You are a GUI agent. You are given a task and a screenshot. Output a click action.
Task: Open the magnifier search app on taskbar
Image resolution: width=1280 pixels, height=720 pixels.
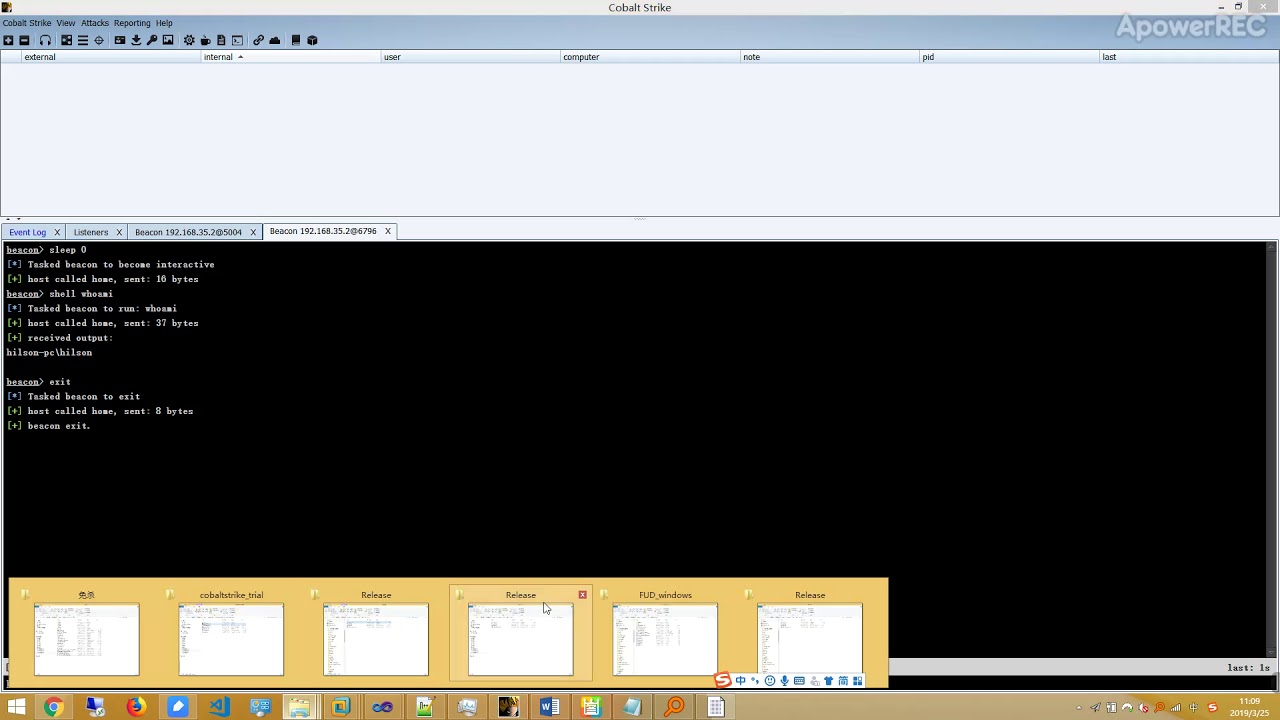click(x=675, y=707)
